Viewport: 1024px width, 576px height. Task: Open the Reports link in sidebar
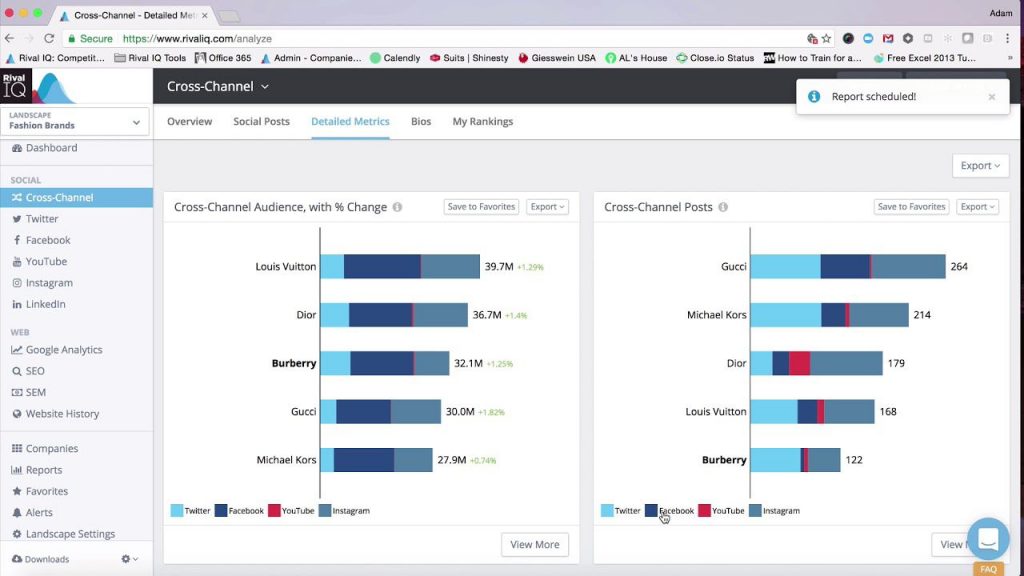coord(44,470)
